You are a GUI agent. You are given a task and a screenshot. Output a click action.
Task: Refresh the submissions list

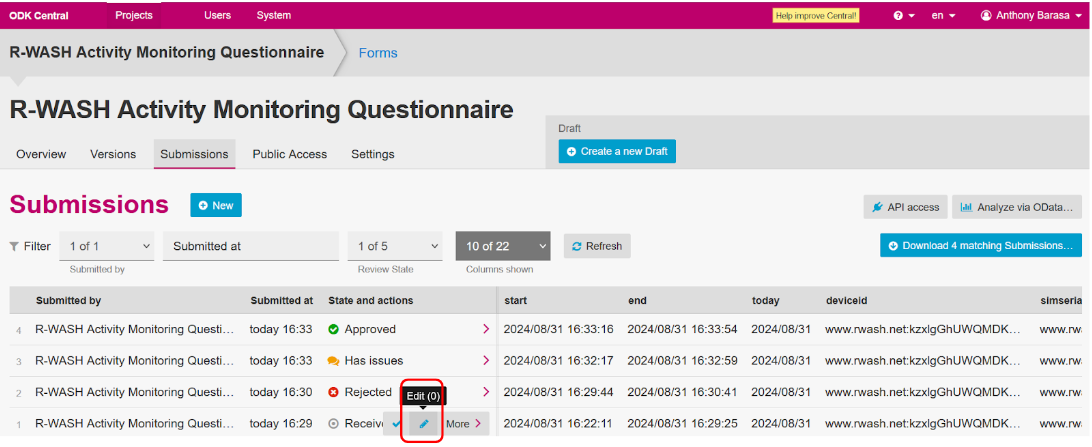pyautogui.click(x=597, y=246)
